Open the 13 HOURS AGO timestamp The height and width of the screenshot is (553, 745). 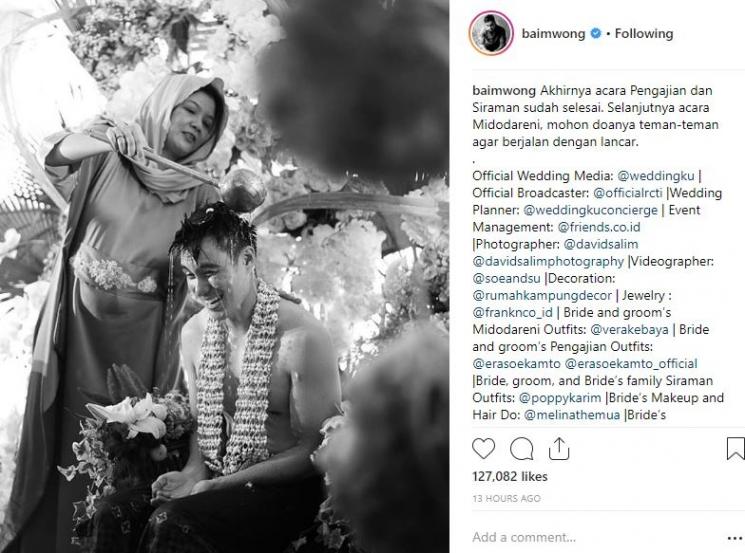[506, 498]
